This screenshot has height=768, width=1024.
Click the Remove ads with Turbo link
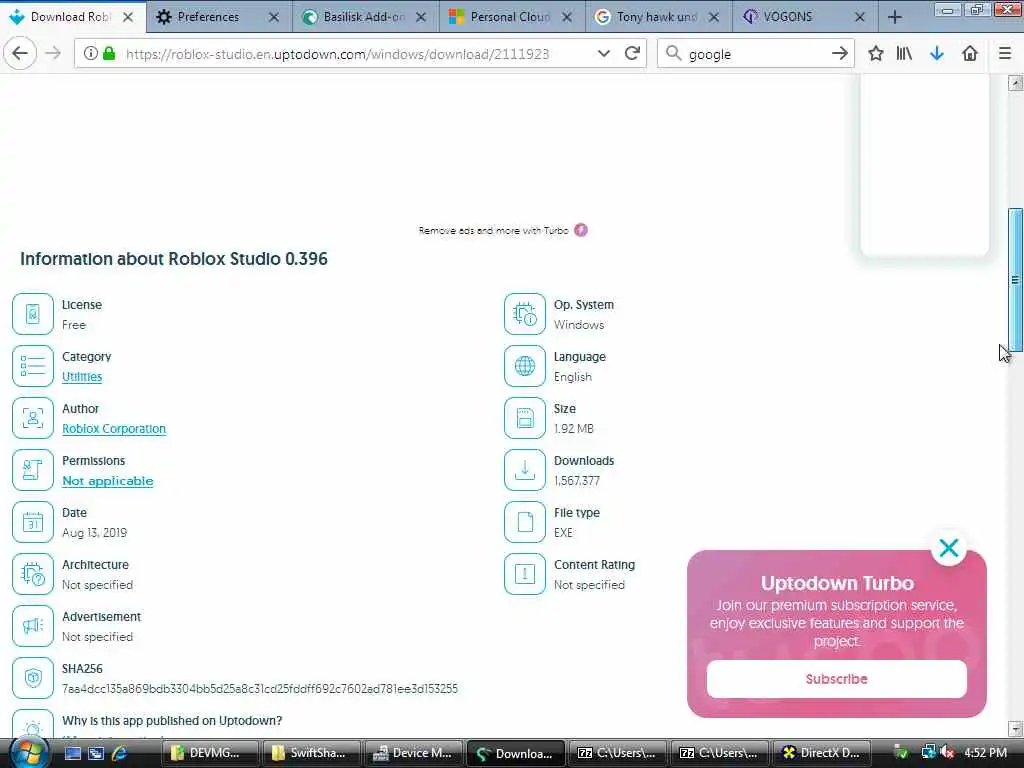[x=503, y=230]
